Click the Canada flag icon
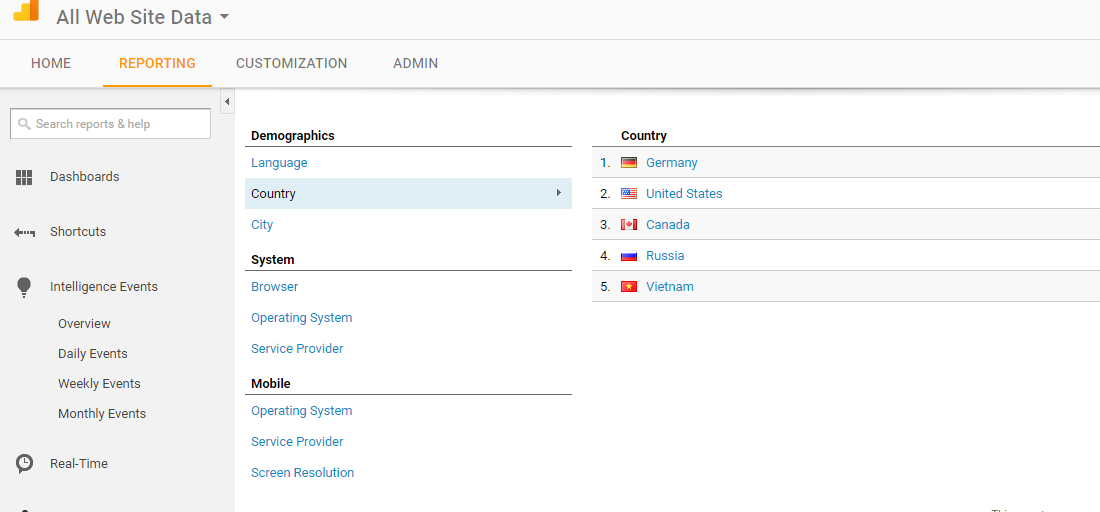The height and width of the screenshot is (512, 1100). pos(629,225)
